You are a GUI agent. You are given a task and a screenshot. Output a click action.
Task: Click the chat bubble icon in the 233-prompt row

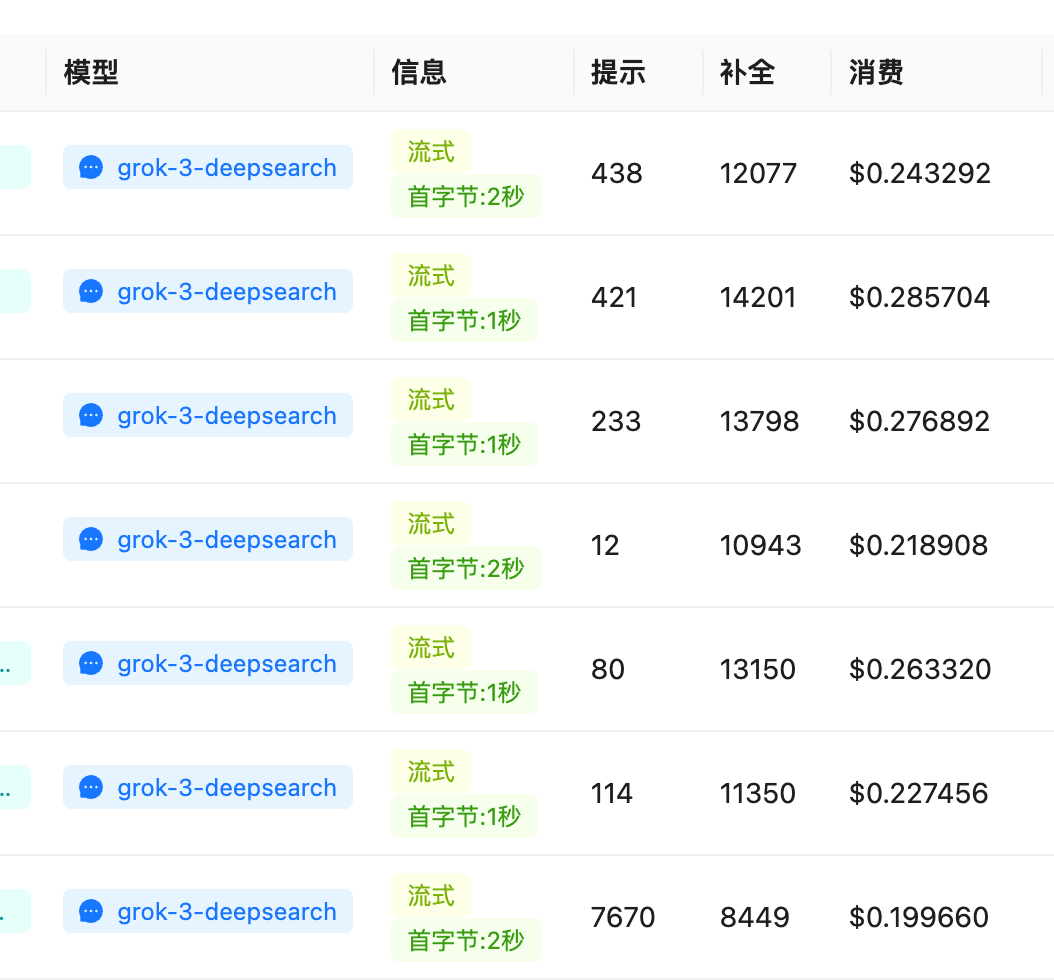pyautogui.click(x=90, y=415)
